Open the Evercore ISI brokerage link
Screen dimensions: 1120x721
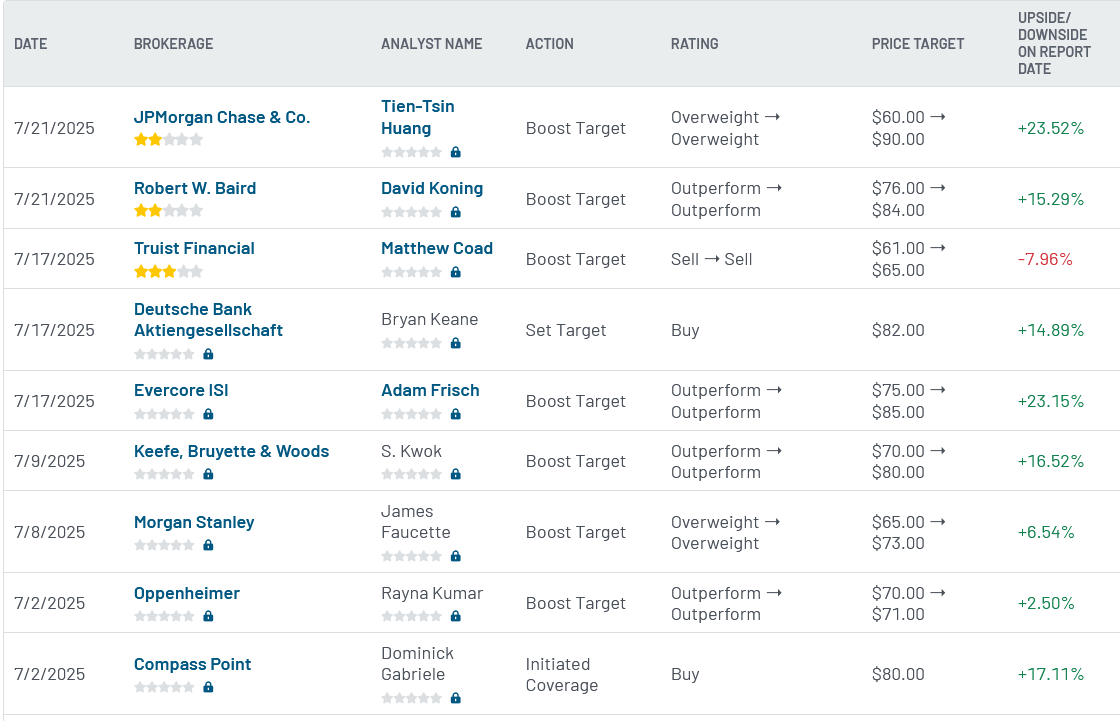(181, 390)
